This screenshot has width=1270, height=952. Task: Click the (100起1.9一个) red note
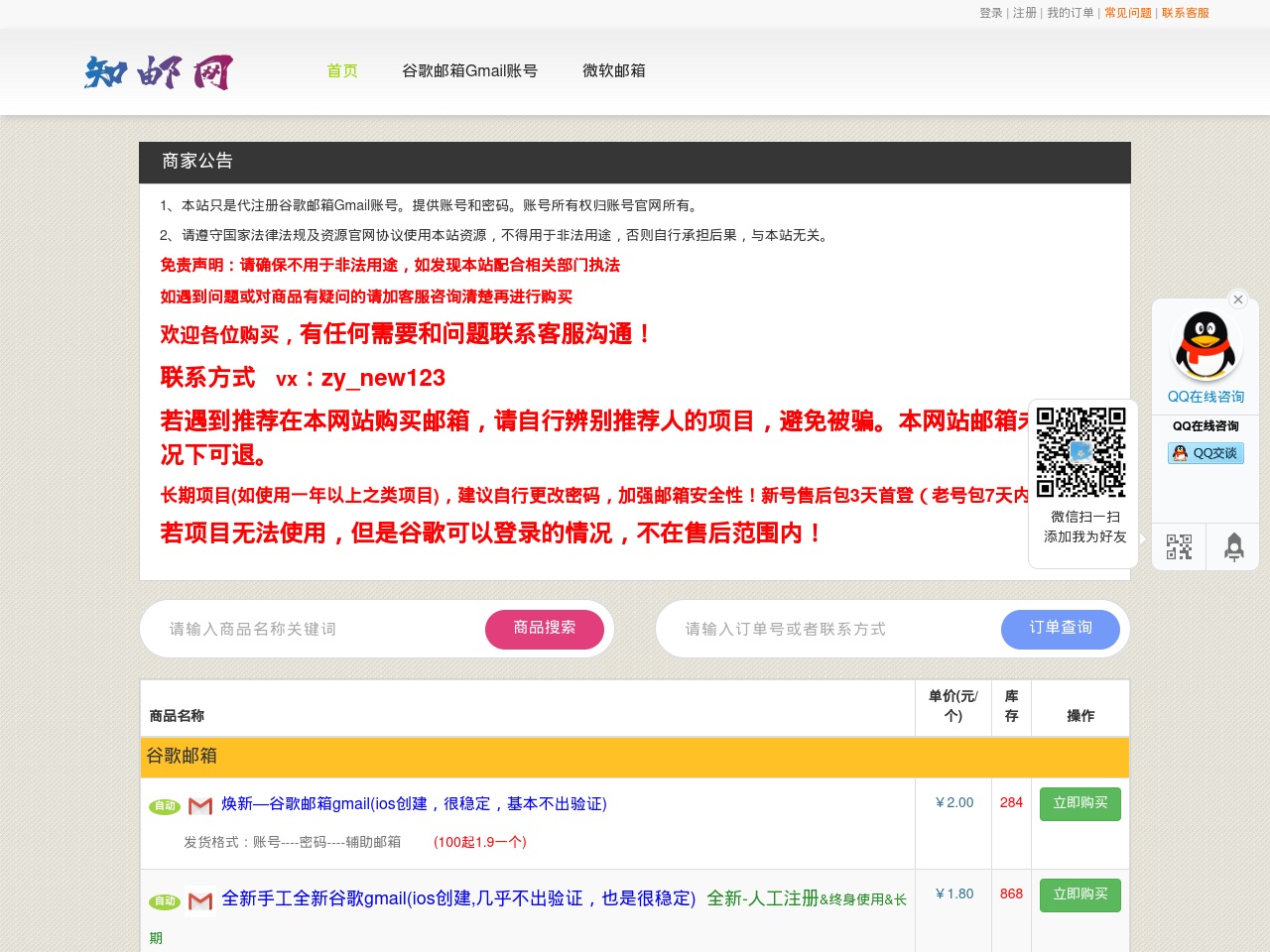tap(480, 842)
